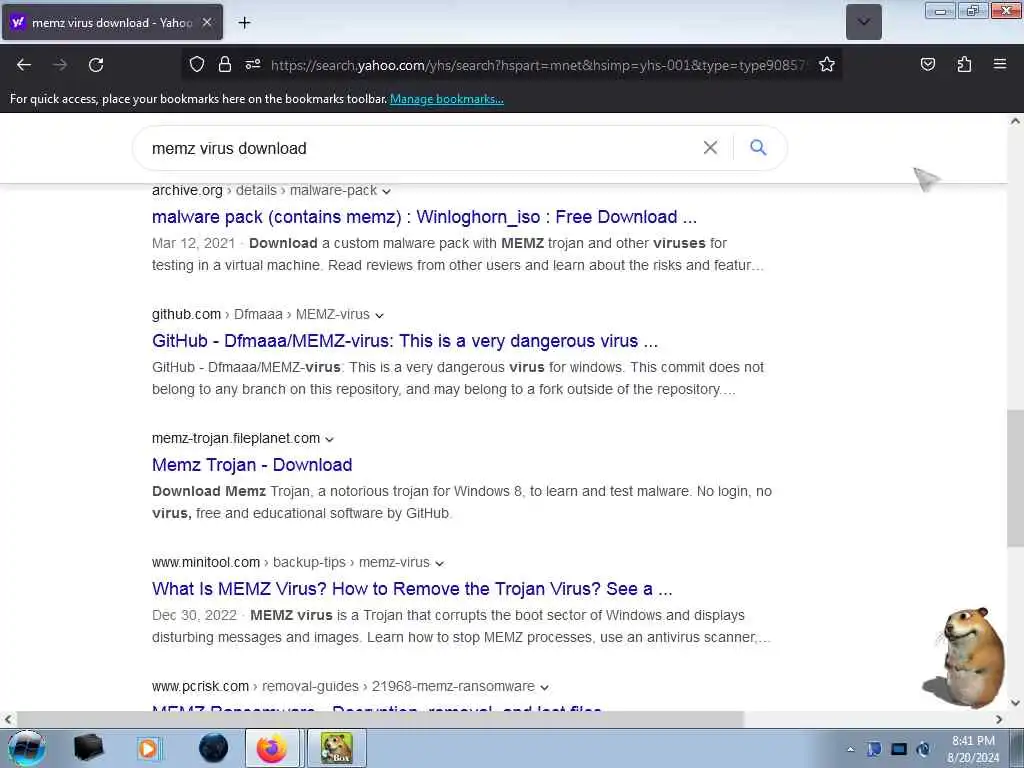Open the Save to Pocket icon
Viewport: 1024px width, 768px height.
928,65
